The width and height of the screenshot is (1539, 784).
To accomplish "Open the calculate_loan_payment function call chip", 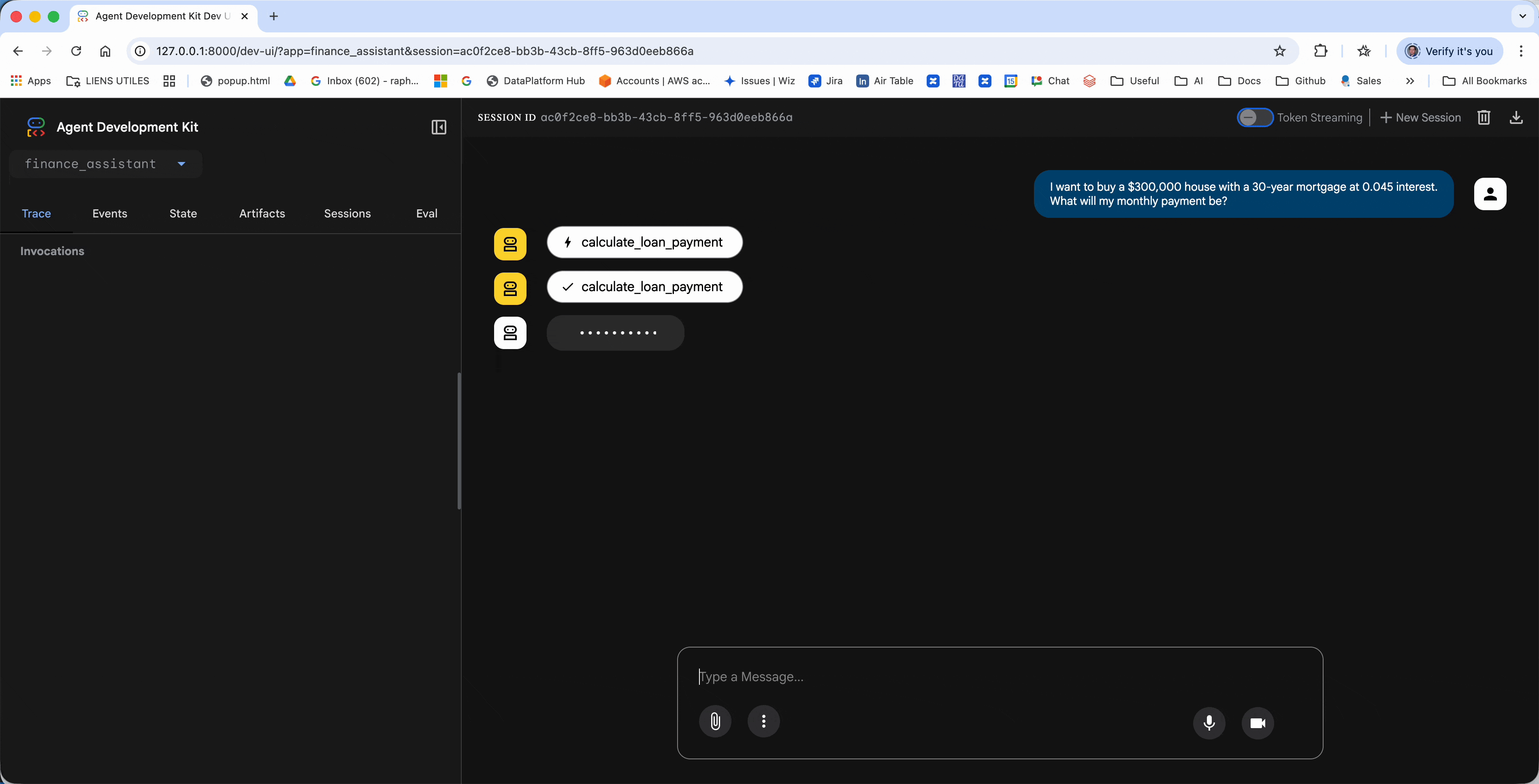I will 645,243.
